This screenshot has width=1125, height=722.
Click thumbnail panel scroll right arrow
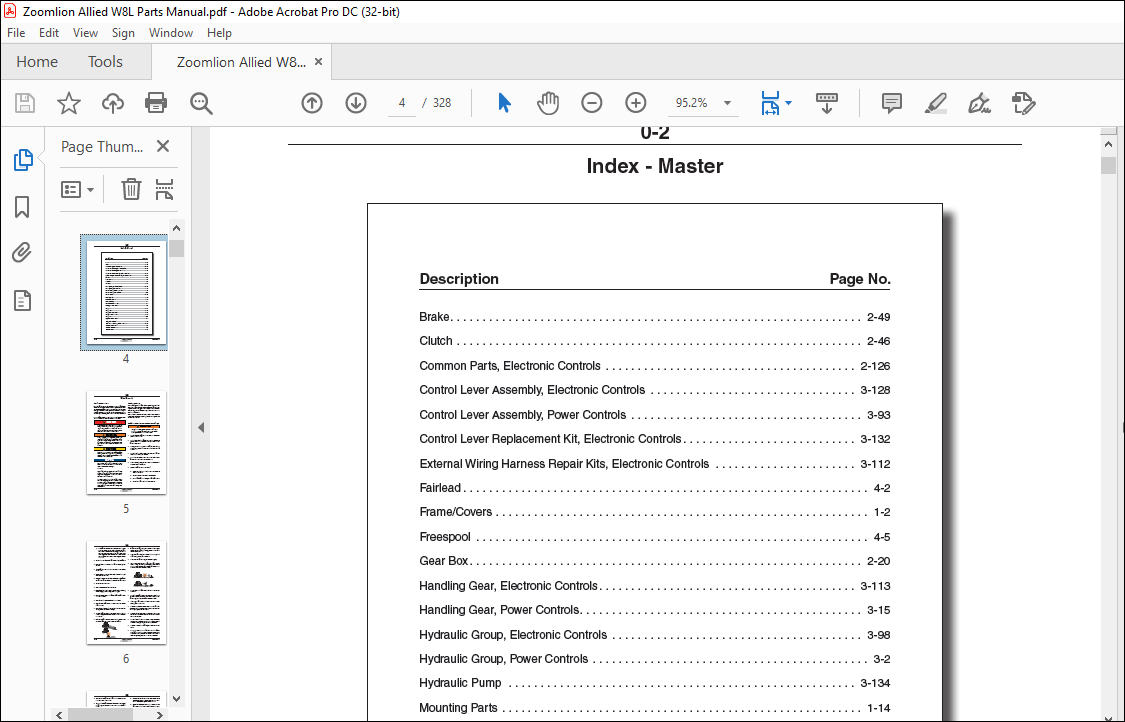[x=159, y=715]
